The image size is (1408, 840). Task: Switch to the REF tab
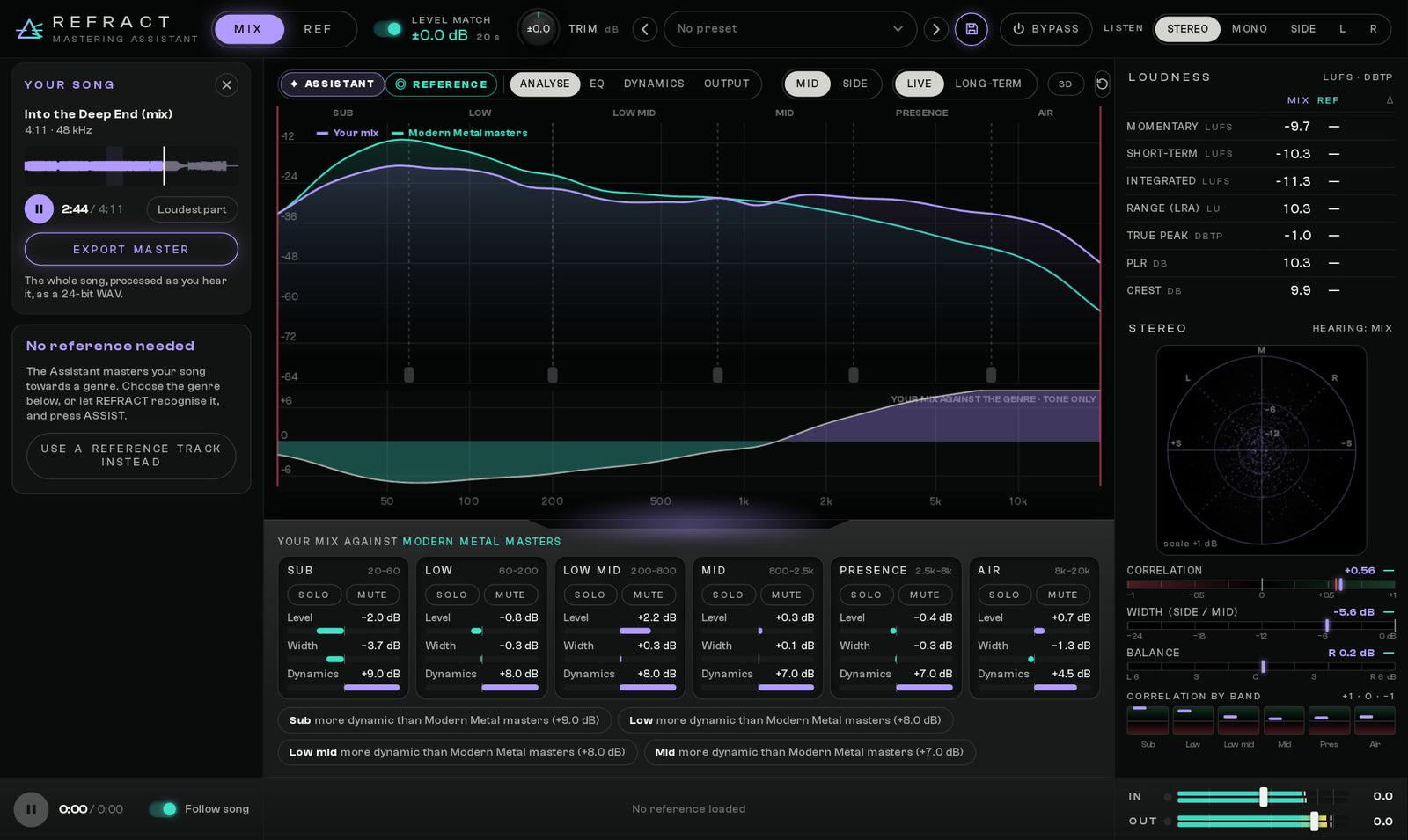[x=318, y=29]
